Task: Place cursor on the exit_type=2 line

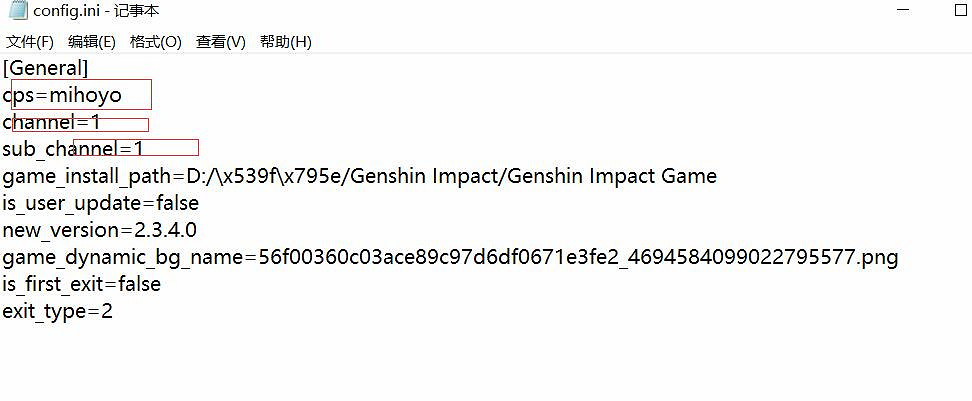Action: click(x=57, y=312)
